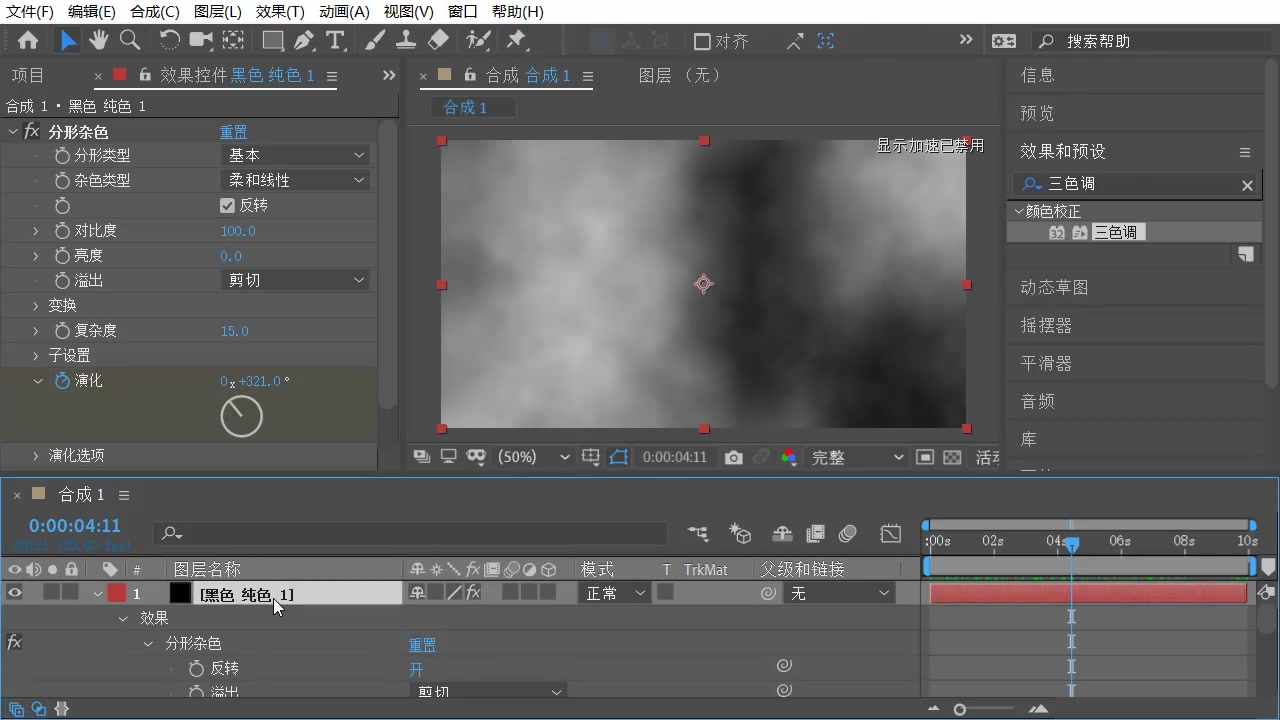This screenshot has width=1280, height=720.
Task: Toggle the 对比度 stopwatch
Action: (x=62, y=231)
